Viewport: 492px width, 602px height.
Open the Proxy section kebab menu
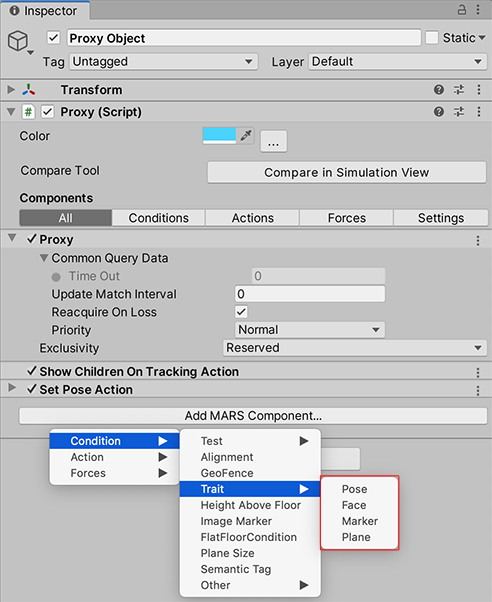coord(478,241)
